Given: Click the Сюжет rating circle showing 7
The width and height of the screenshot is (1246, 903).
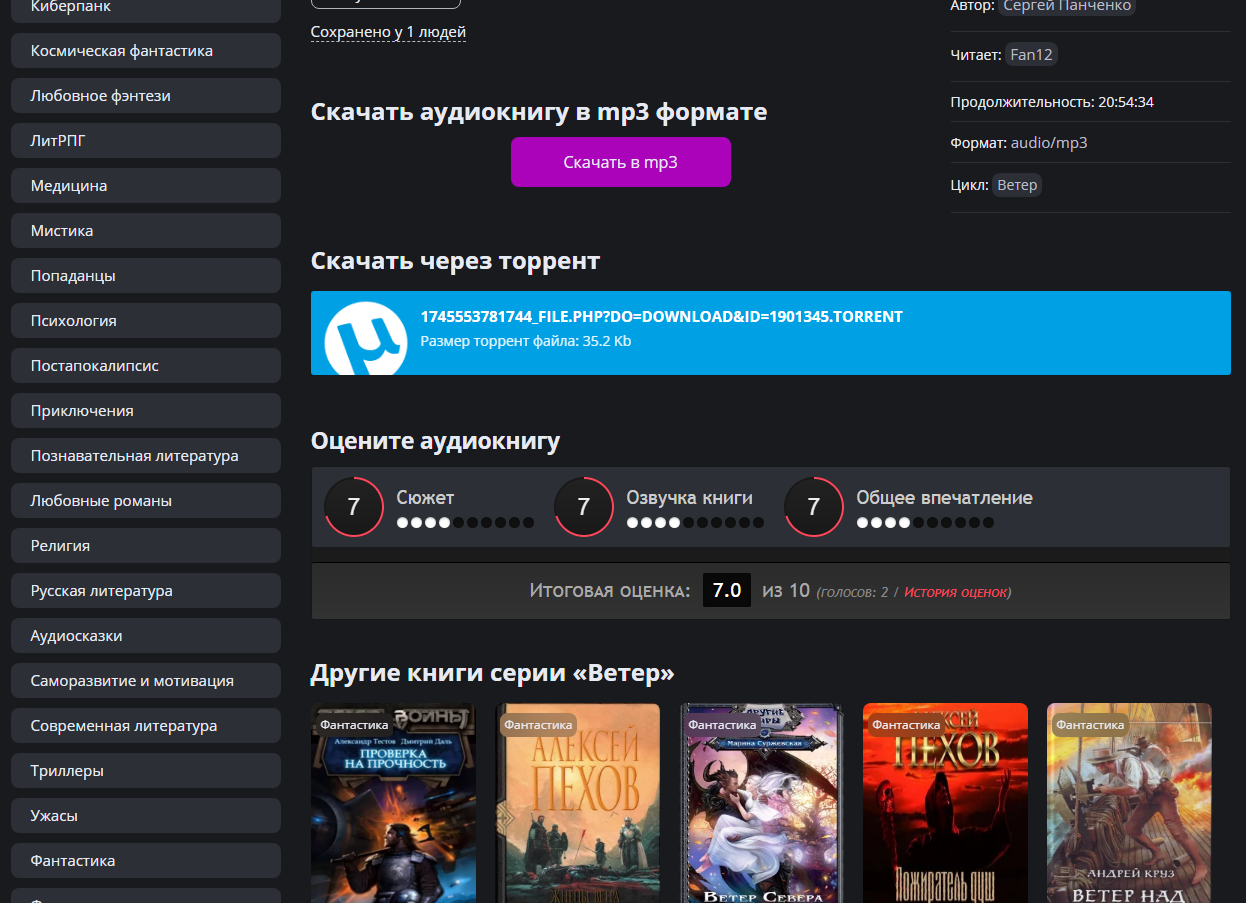Looking at the screenshot, I should pos(354,507).
